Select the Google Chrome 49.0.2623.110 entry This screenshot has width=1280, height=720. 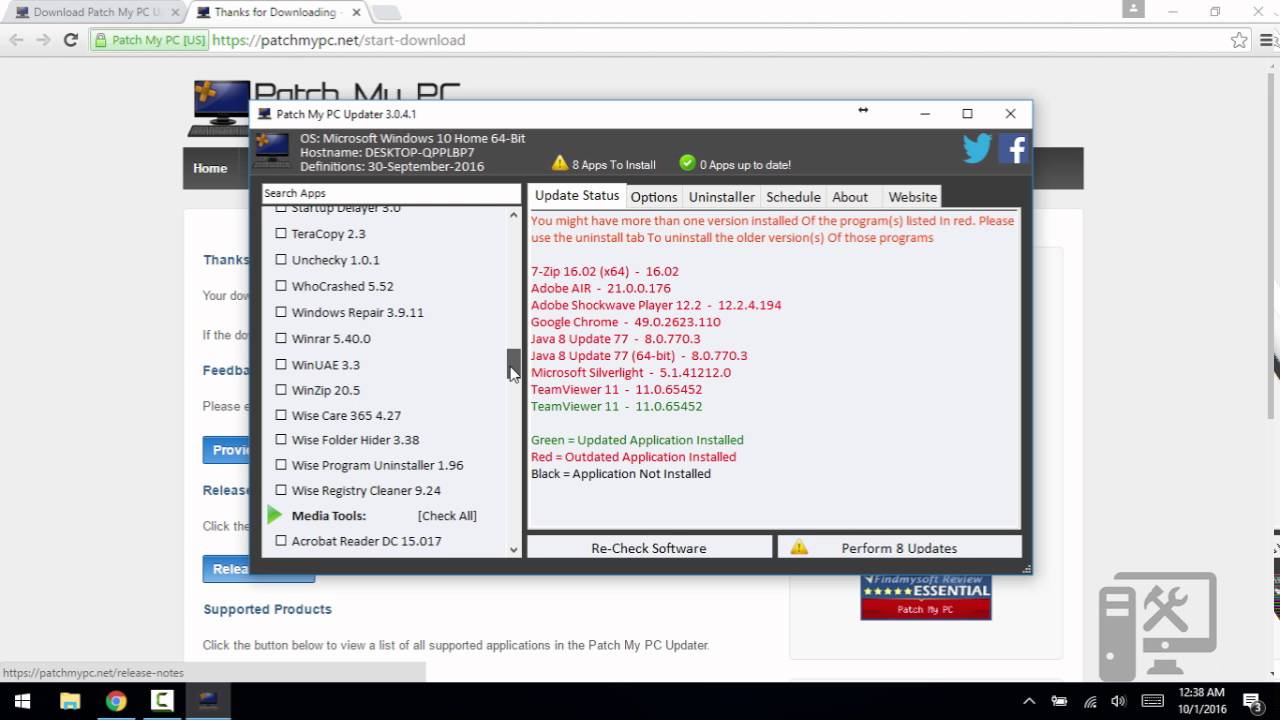[626, 322]
